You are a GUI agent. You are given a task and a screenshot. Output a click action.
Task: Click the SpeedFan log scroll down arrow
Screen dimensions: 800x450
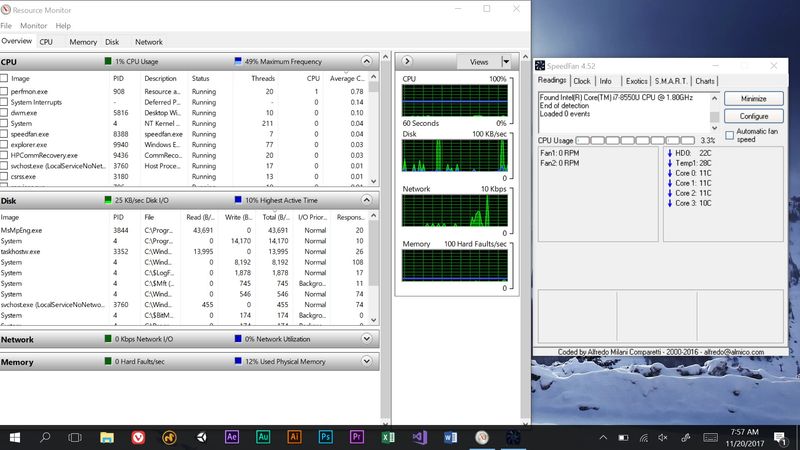coord(714,128)
